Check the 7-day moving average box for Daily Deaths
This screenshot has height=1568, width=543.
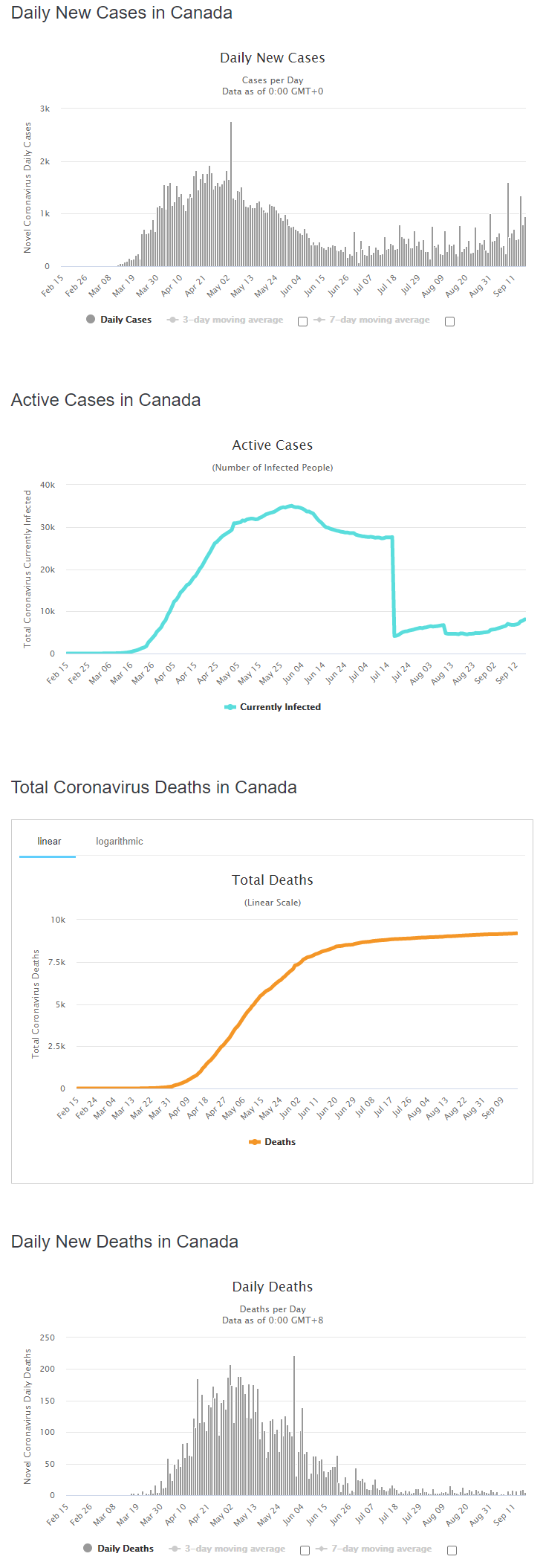pos(452,1550)
